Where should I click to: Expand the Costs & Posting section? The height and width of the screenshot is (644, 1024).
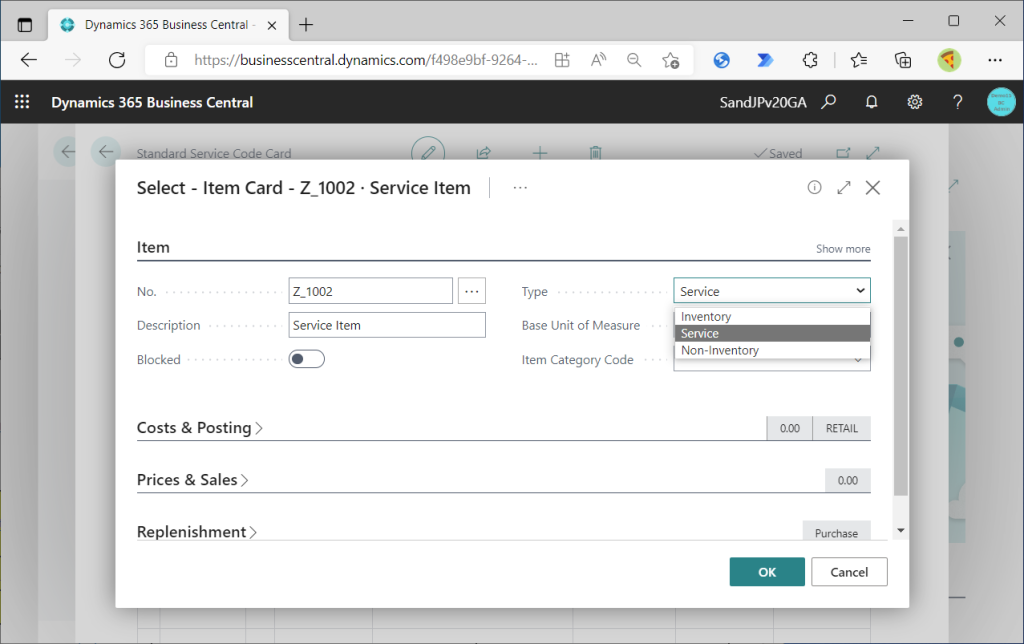click(199, 428)
